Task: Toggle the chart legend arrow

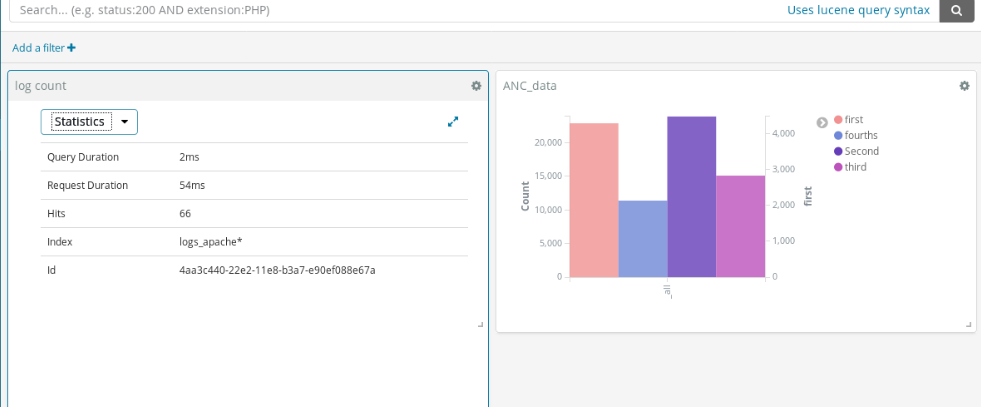Action: pyautogui.click(x=822, y=122)
